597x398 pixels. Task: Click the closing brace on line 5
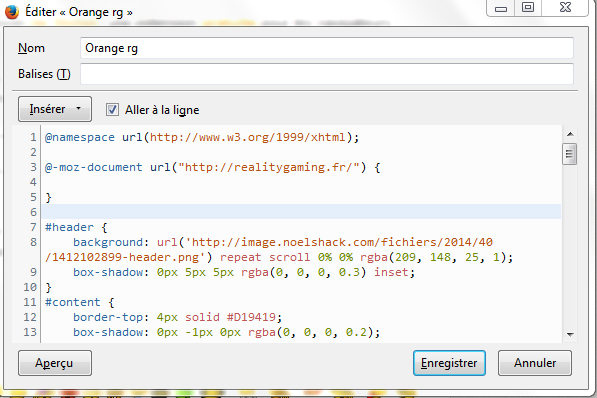click(48, 197)
